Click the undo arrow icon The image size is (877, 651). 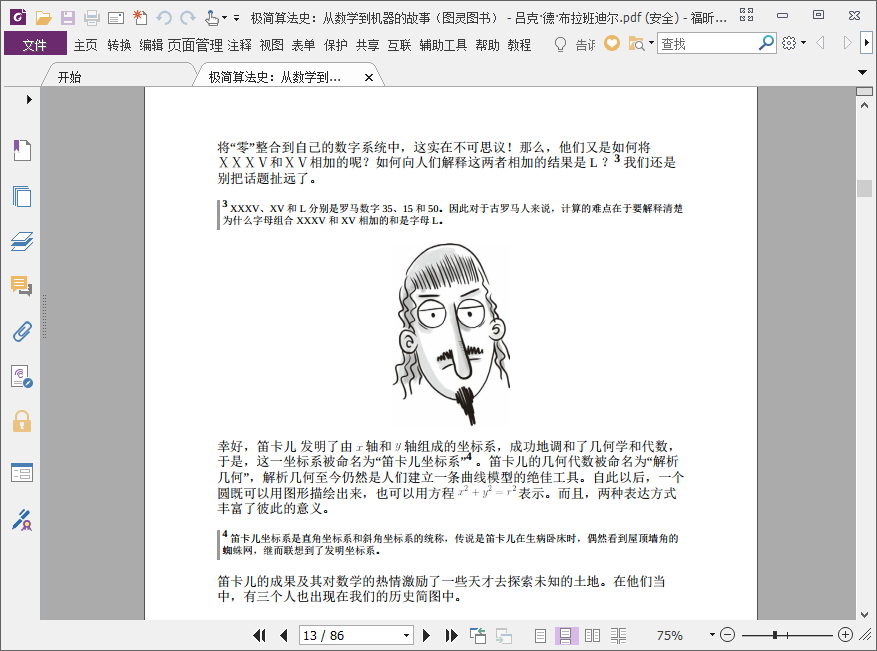click(x=164, y=18)
